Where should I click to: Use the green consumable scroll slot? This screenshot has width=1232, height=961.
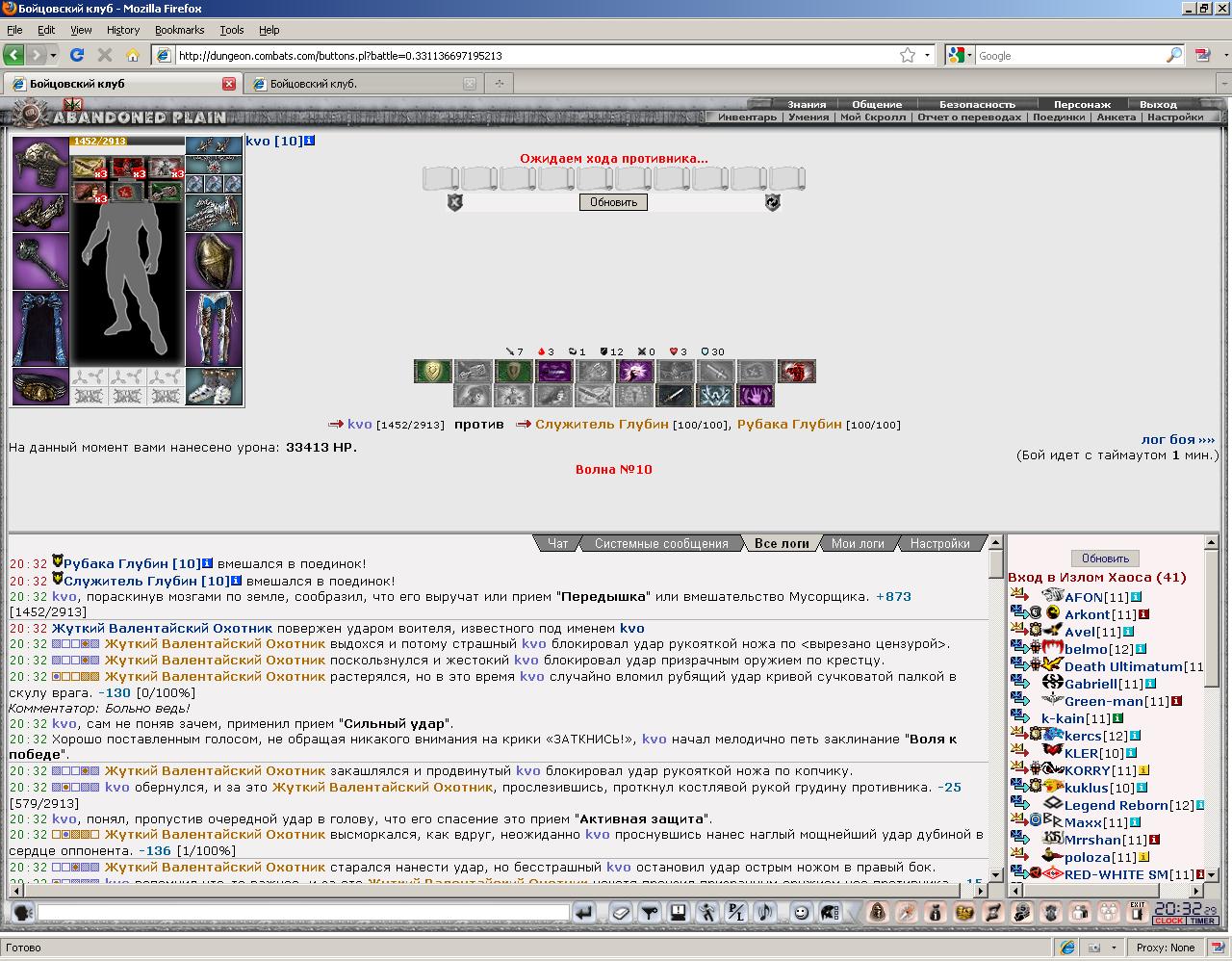pos(166,193)
